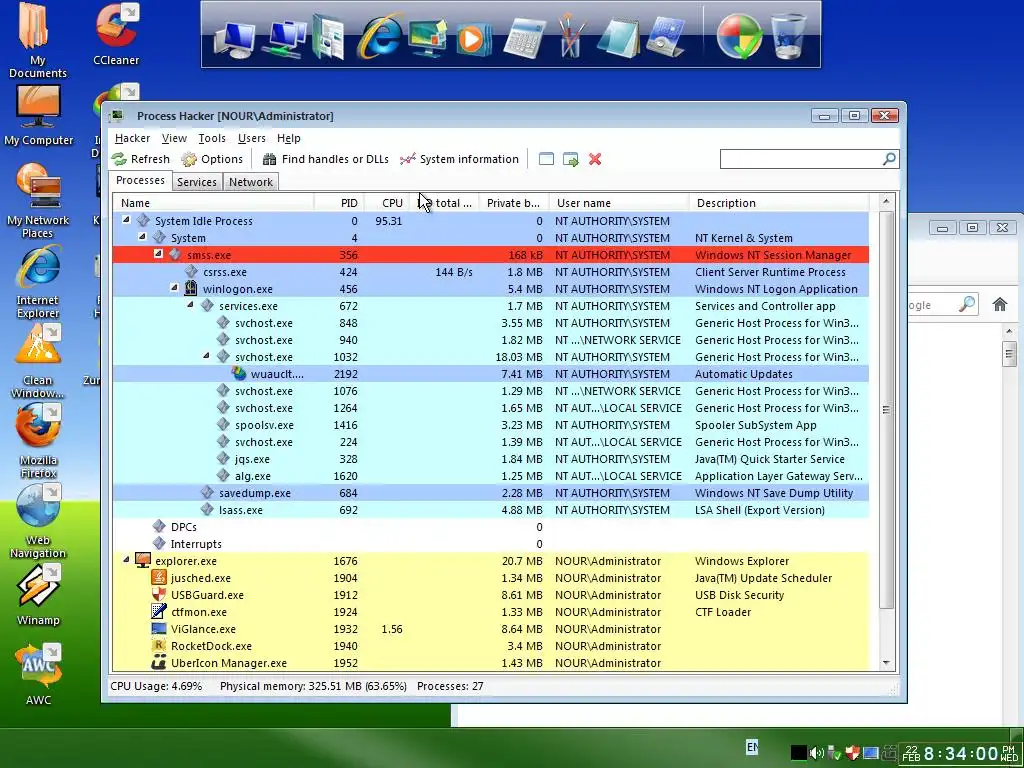
Task: Switch to the Services tab
Action: coord(197,182)
